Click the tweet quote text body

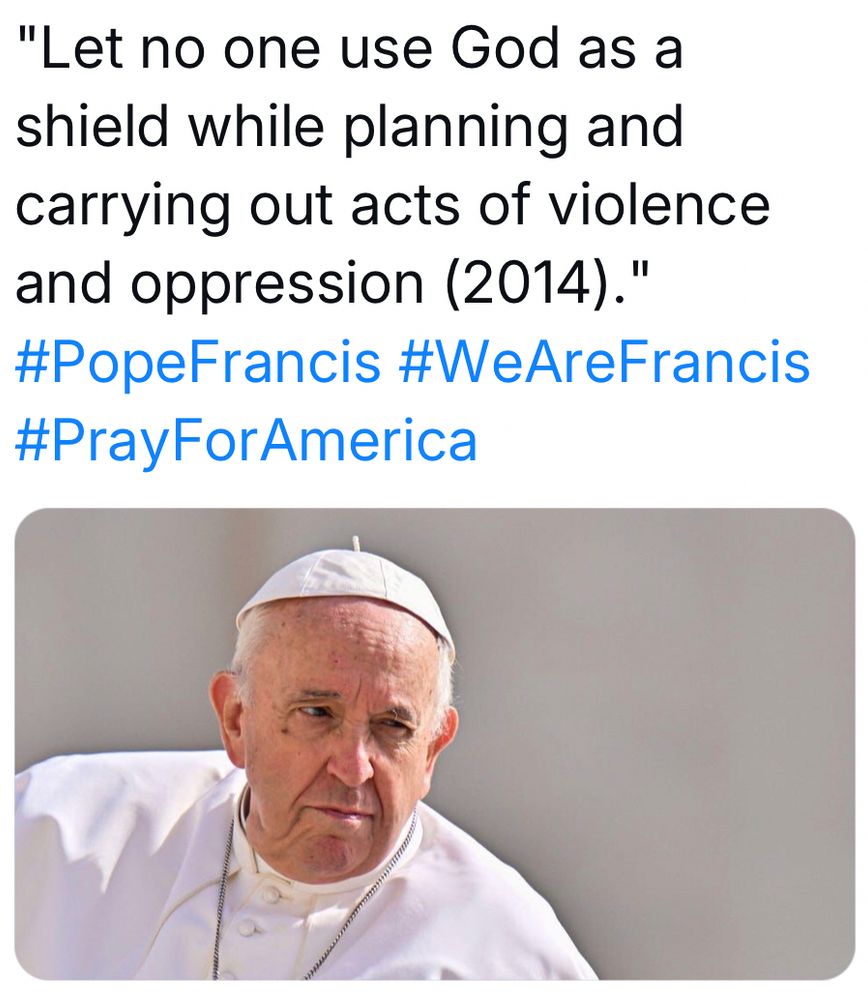coord(392,165)
